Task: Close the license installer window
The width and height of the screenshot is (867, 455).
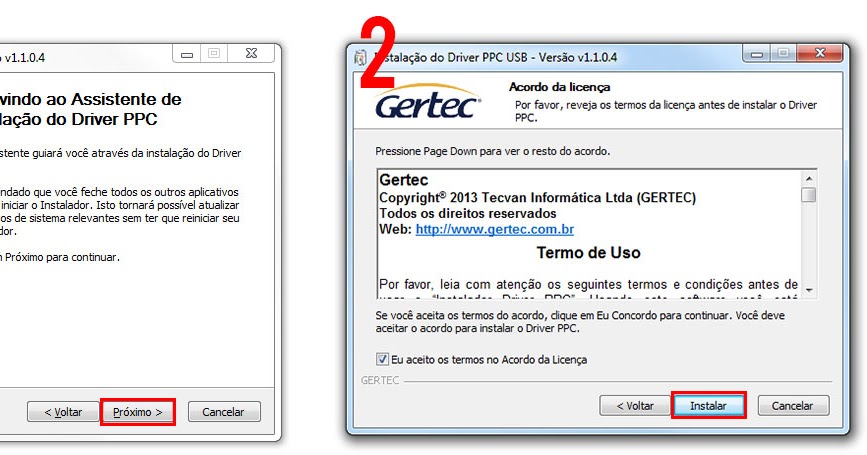Action: pyautogui.click(x=821, y=54)
